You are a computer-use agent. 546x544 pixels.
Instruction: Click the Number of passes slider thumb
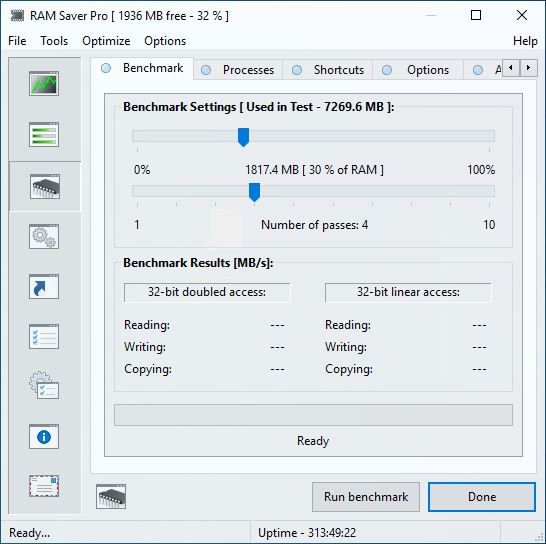(x=255, y=192)
